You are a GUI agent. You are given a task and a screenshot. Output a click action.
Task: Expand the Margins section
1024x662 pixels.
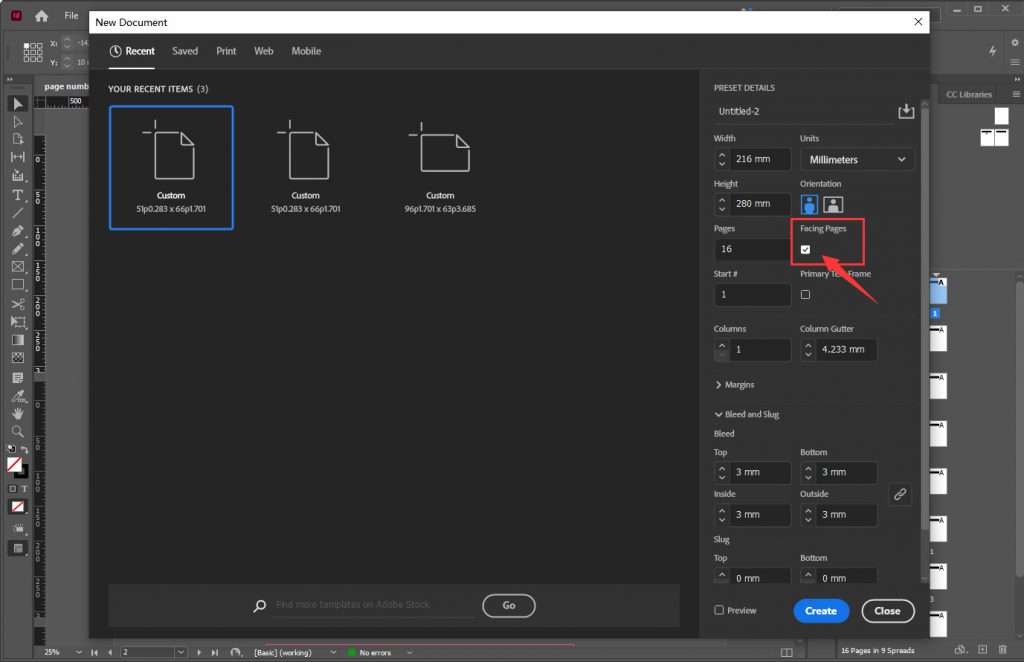[x=735, y=385]
